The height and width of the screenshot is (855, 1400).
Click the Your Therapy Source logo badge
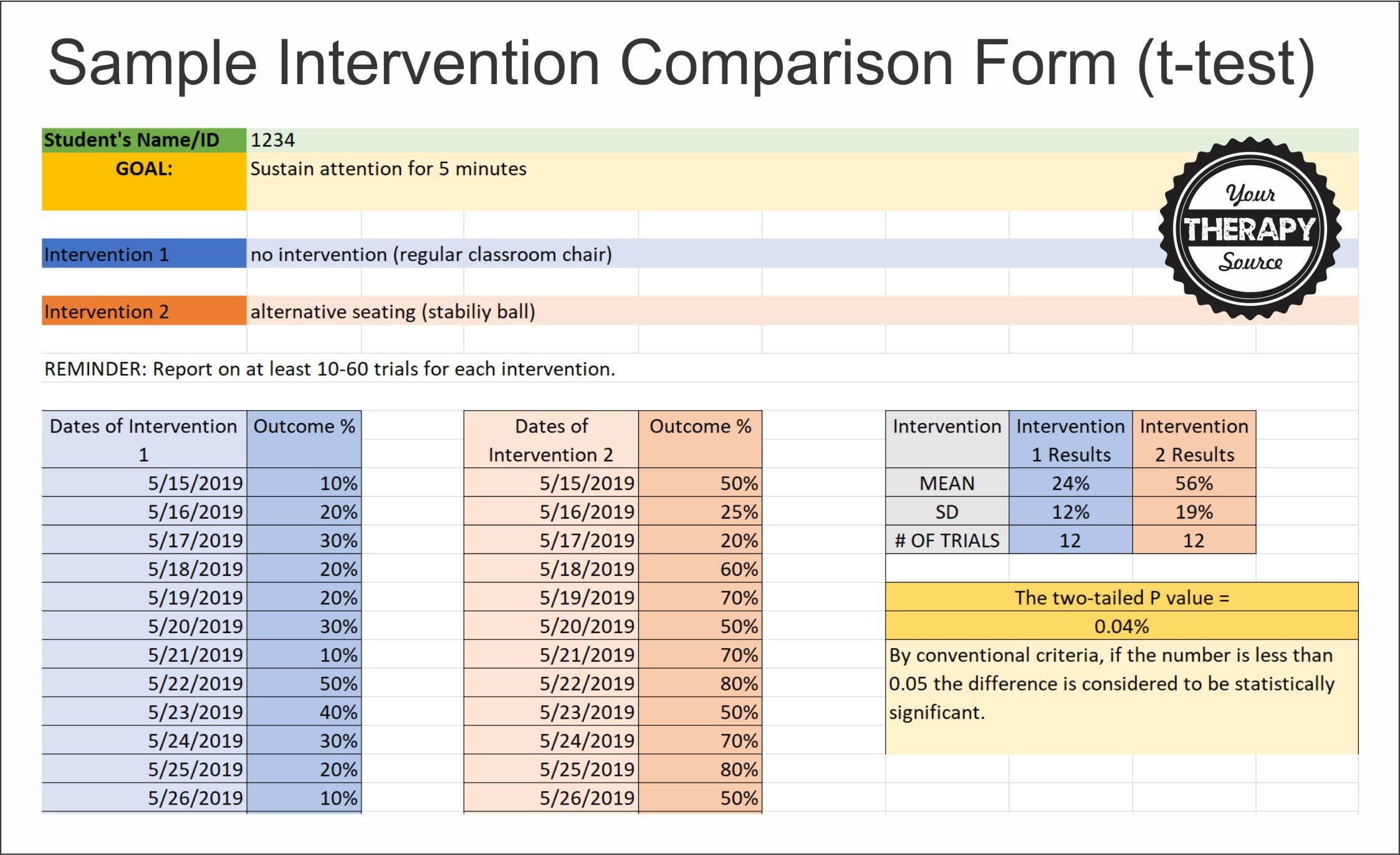(1250, 228)
